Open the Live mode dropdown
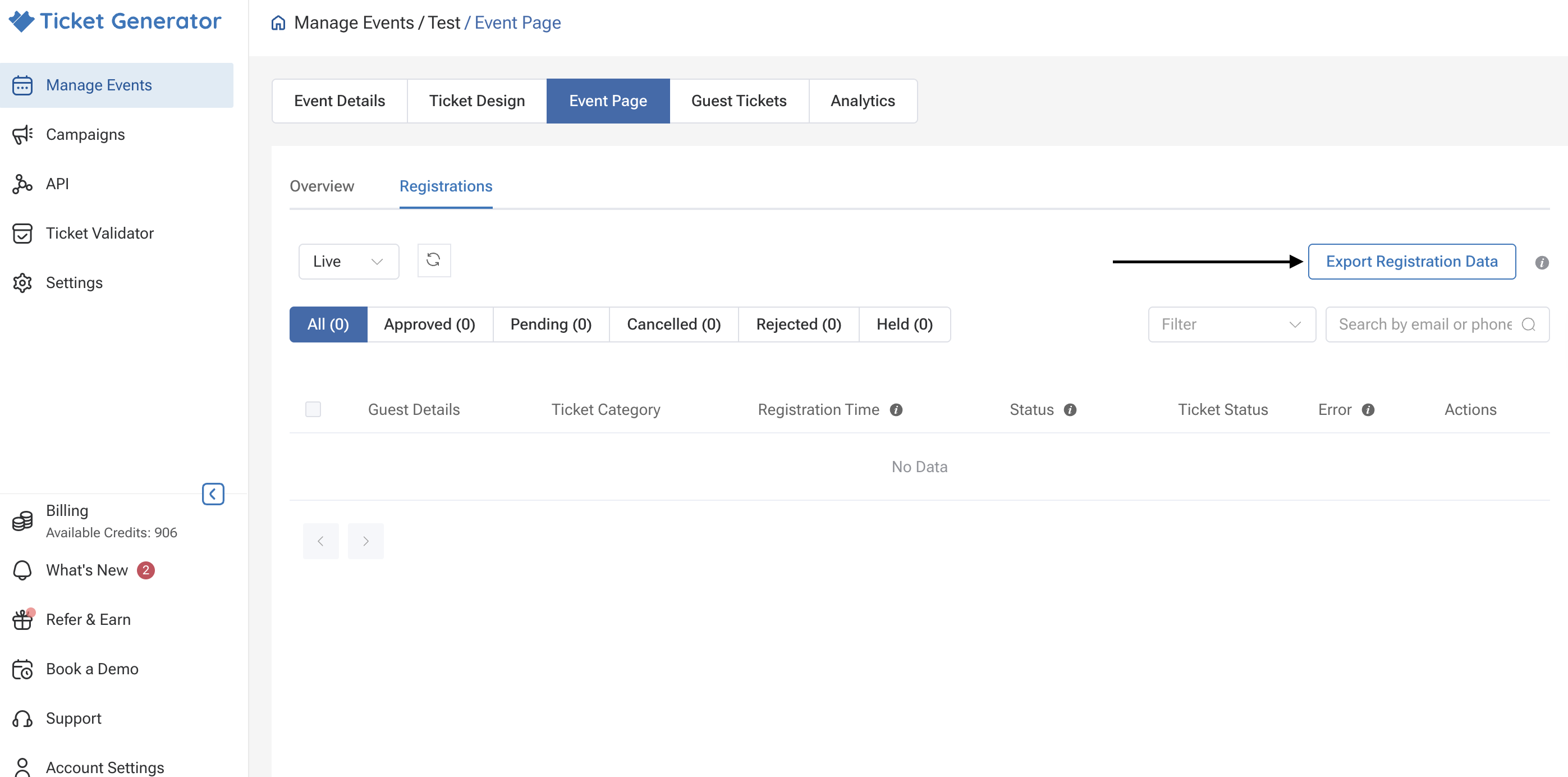Viewport: 1568px width, 777px height. click(348, 261)
